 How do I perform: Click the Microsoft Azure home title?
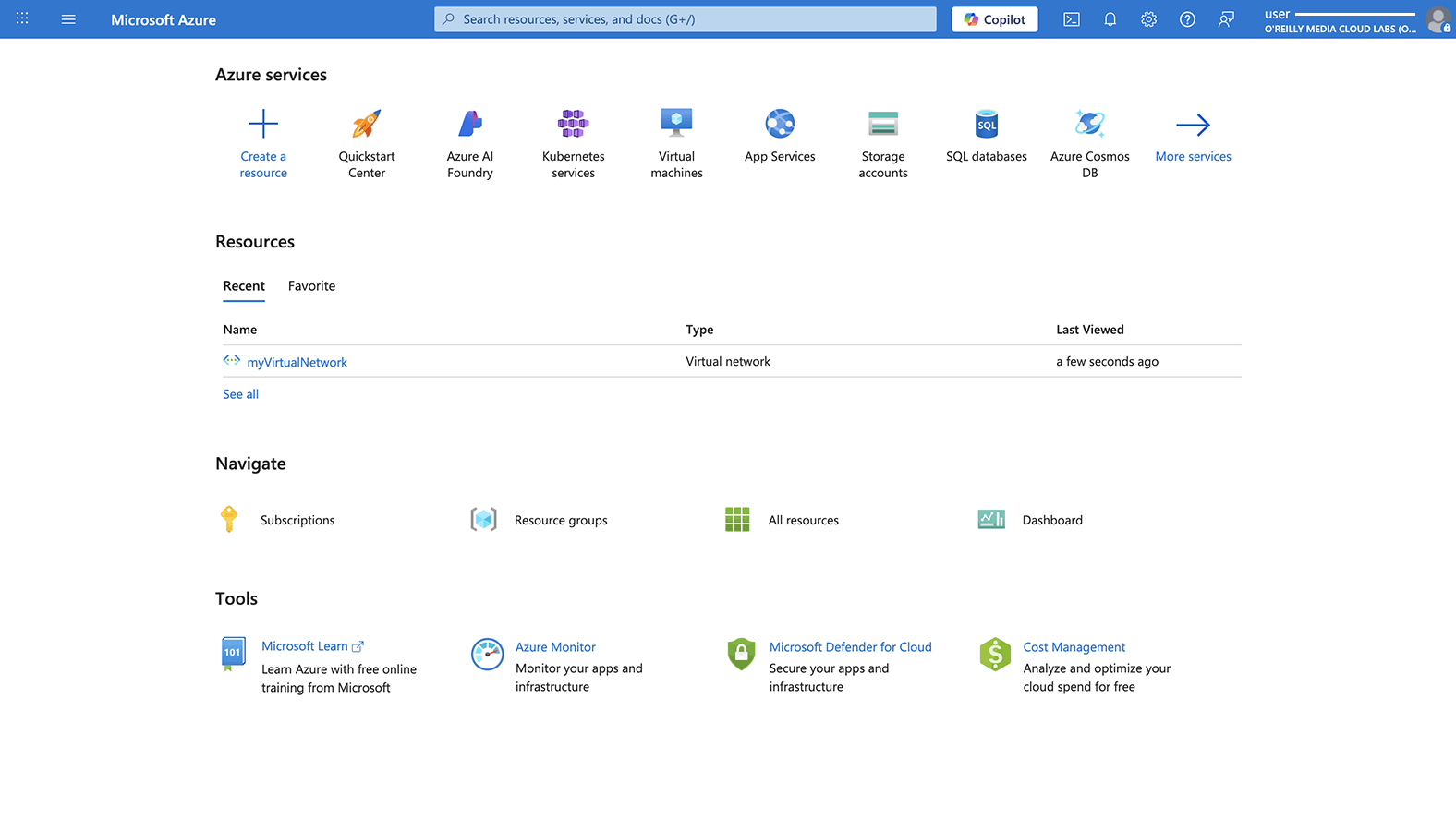[x=164, y=19]
